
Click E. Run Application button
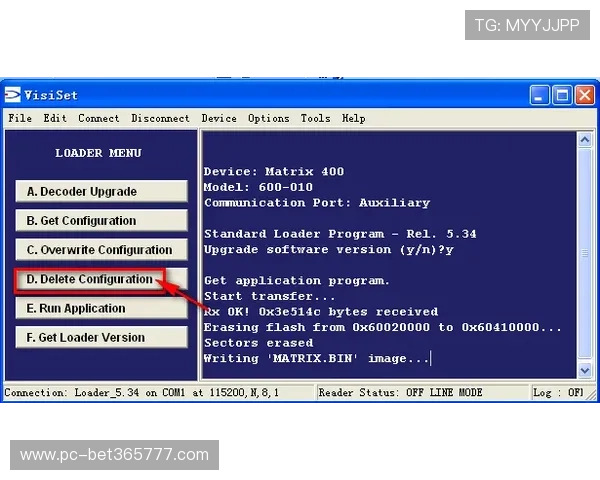(x=101, y=309)
